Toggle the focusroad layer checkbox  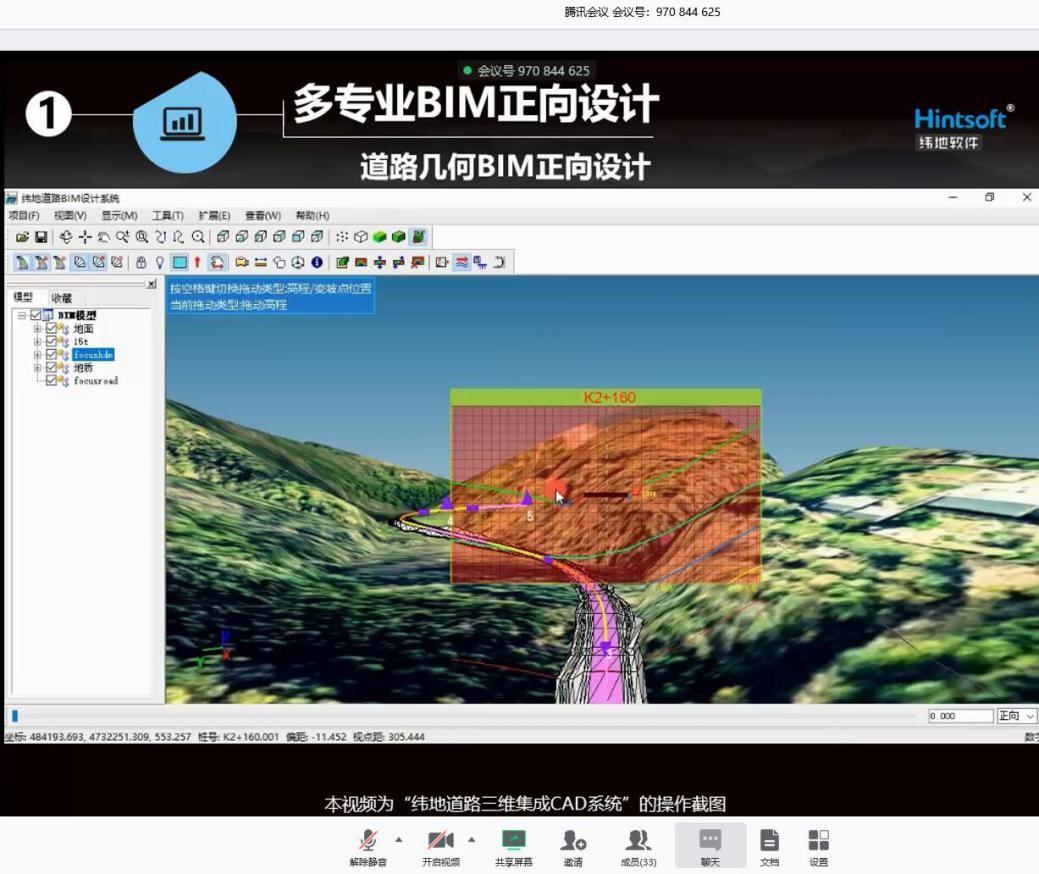(x=51, y=380)
